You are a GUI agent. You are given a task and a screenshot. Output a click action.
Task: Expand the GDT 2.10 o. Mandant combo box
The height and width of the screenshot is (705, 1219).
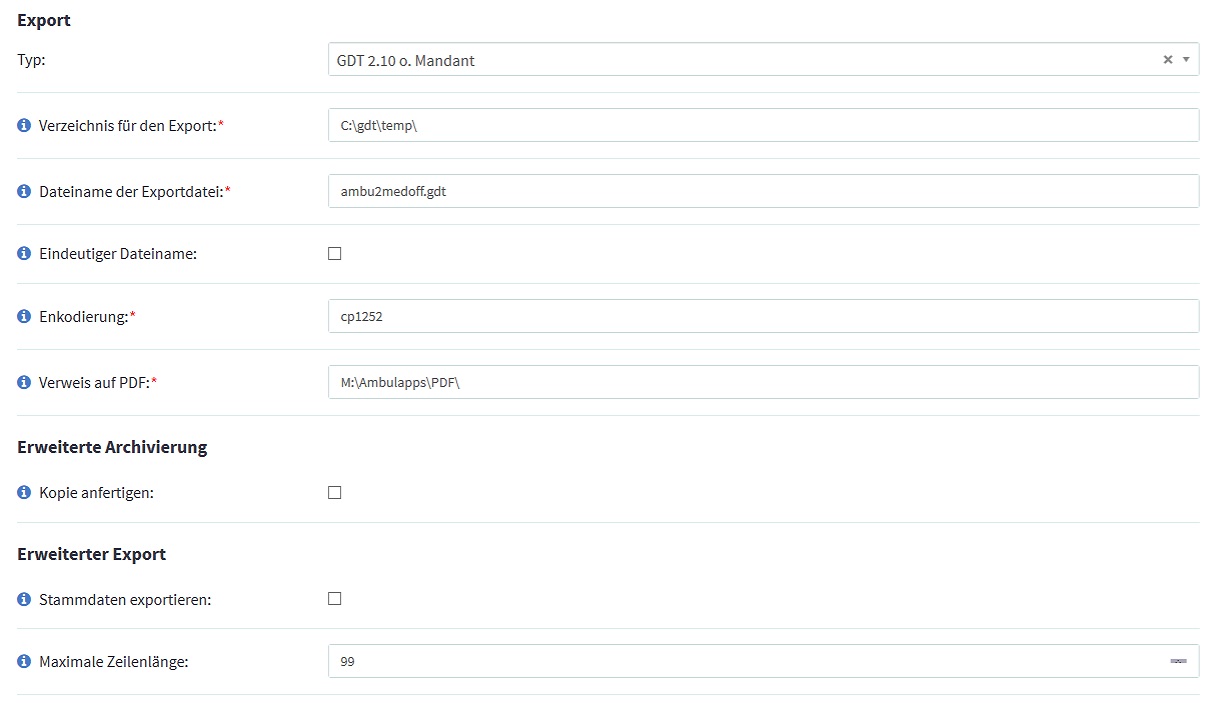point(764,60)
